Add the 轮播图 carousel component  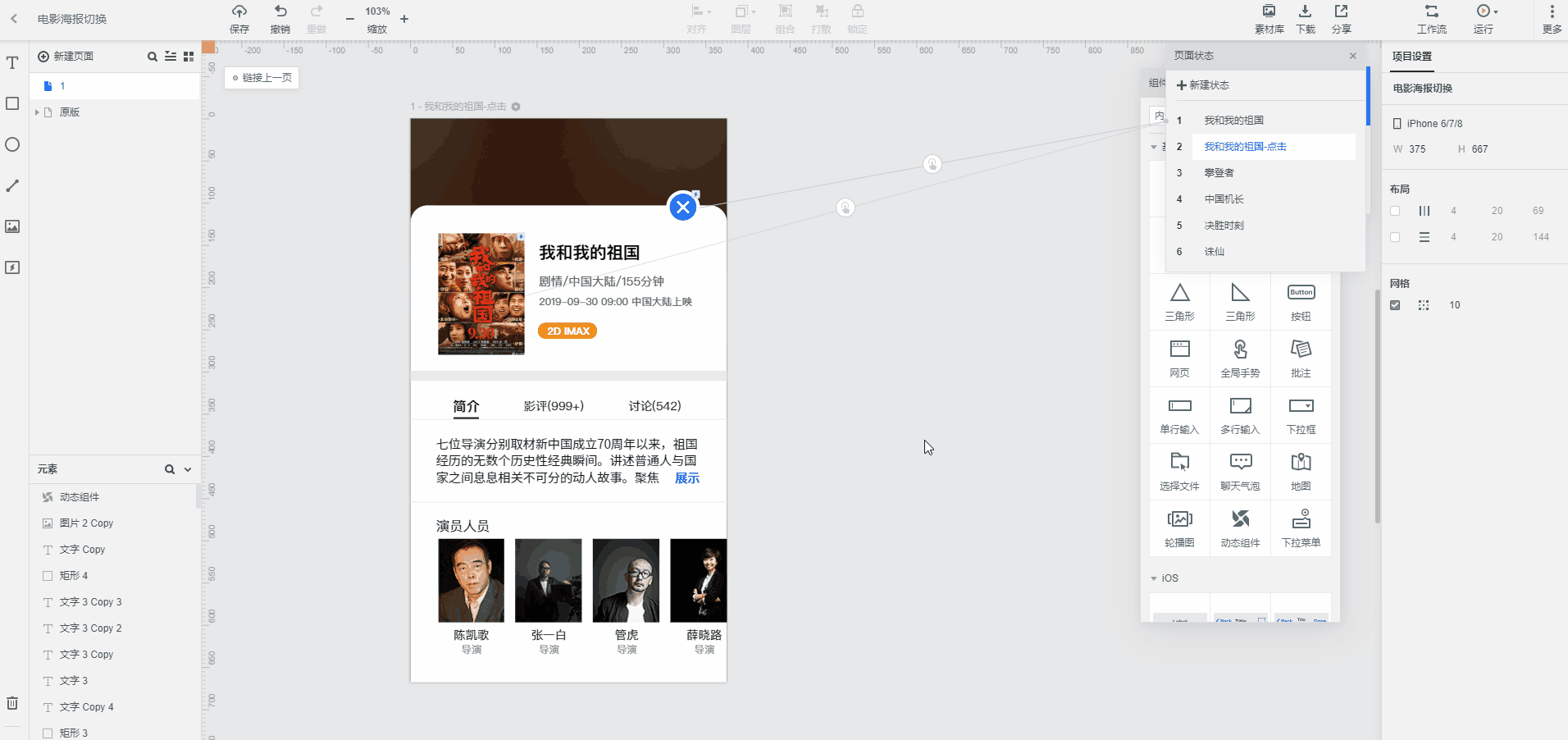[1179, 528]
